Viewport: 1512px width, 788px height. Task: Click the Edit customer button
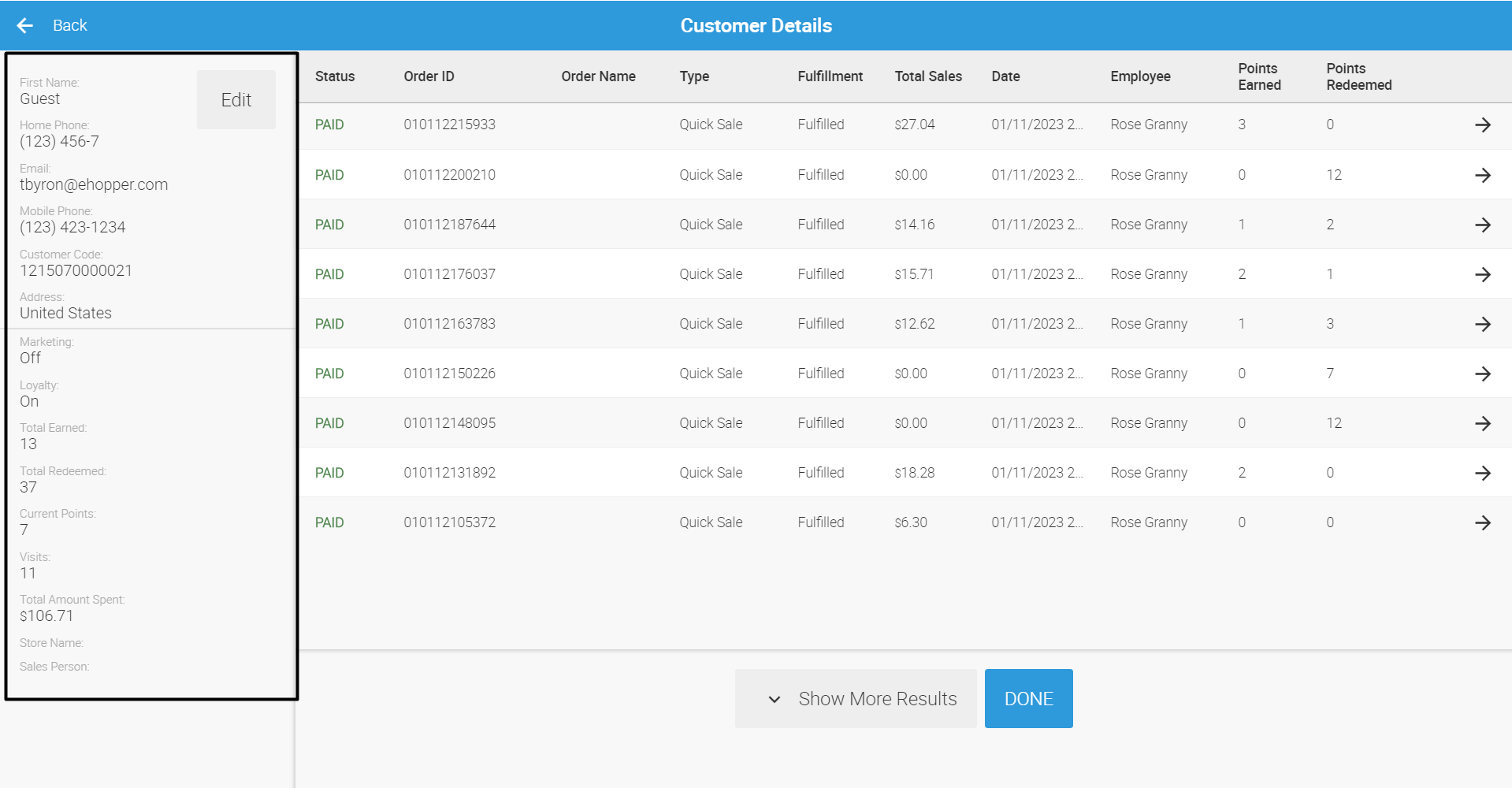[x=236, y=100]
